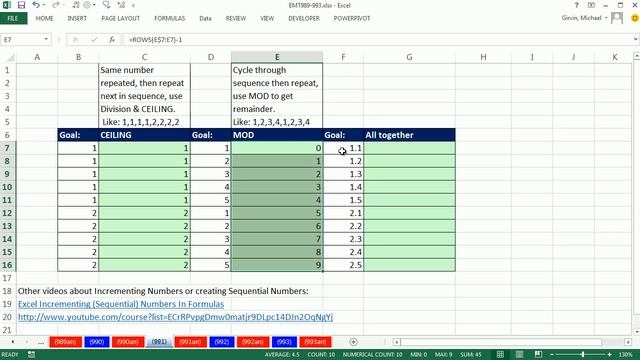Open the POWERPIVOT ribbon tab
Image resolution: width=640 pixels, height=360 pixels.
[x=352, y=18]
